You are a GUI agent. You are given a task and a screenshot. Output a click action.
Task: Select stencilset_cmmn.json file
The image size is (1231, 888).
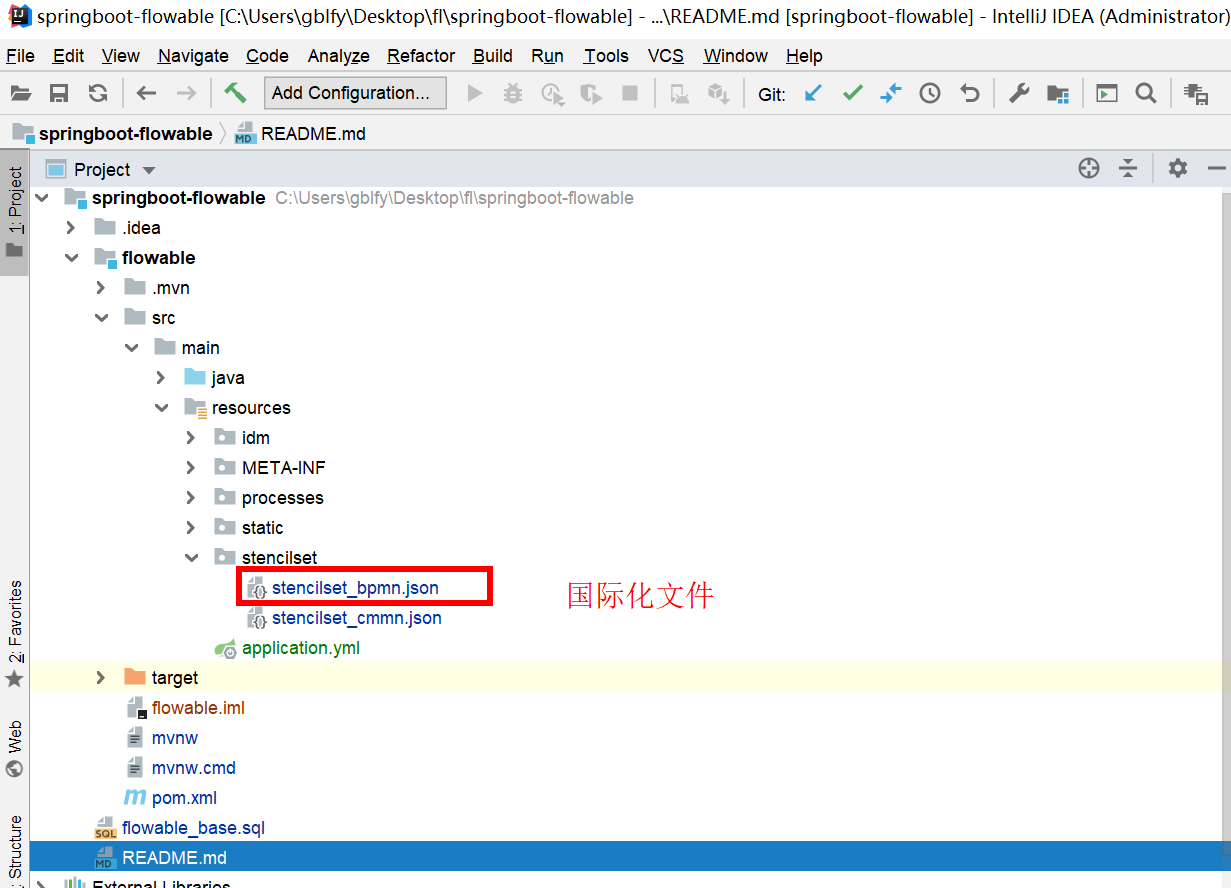[356, 618]
